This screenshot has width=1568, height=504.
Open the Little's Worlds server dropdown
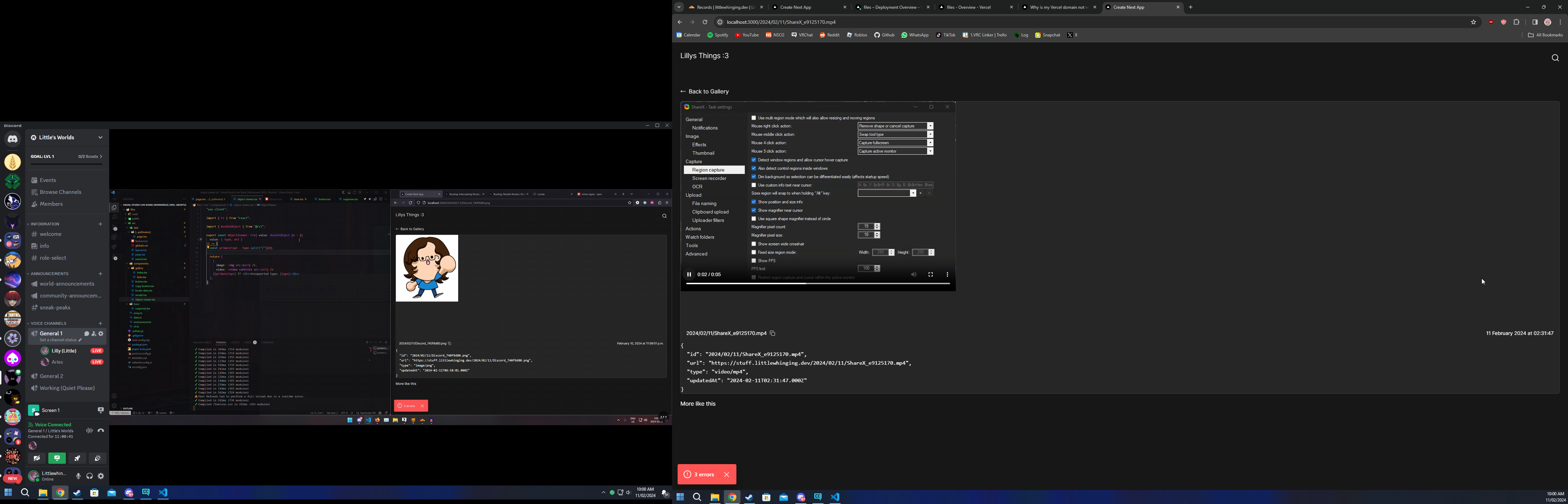tap(100, 138)
